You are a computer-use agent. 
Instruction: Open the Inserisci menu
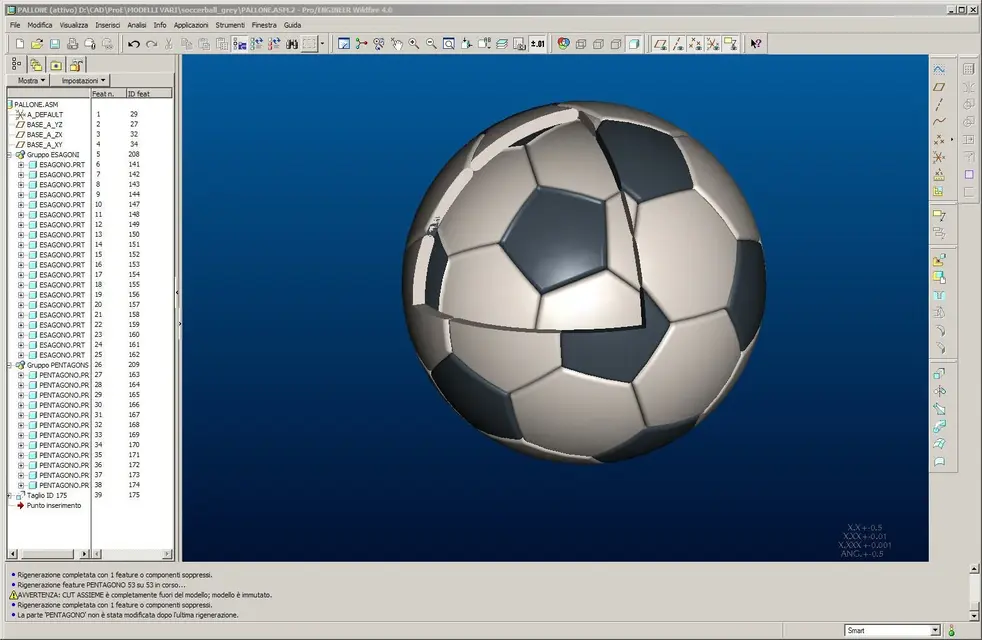107,25
